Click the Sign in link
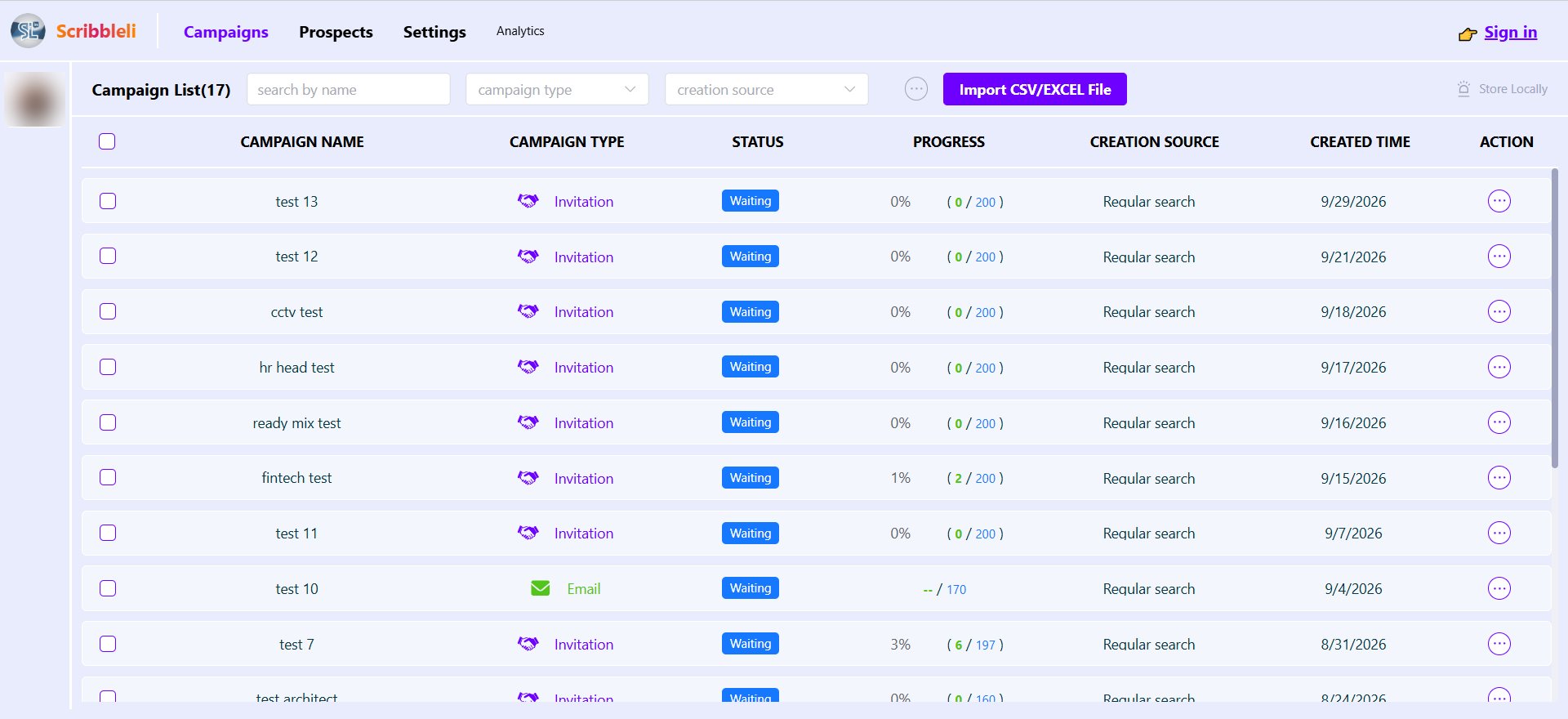This screenshot has height=719, width=1568. tap(1510, 32)
